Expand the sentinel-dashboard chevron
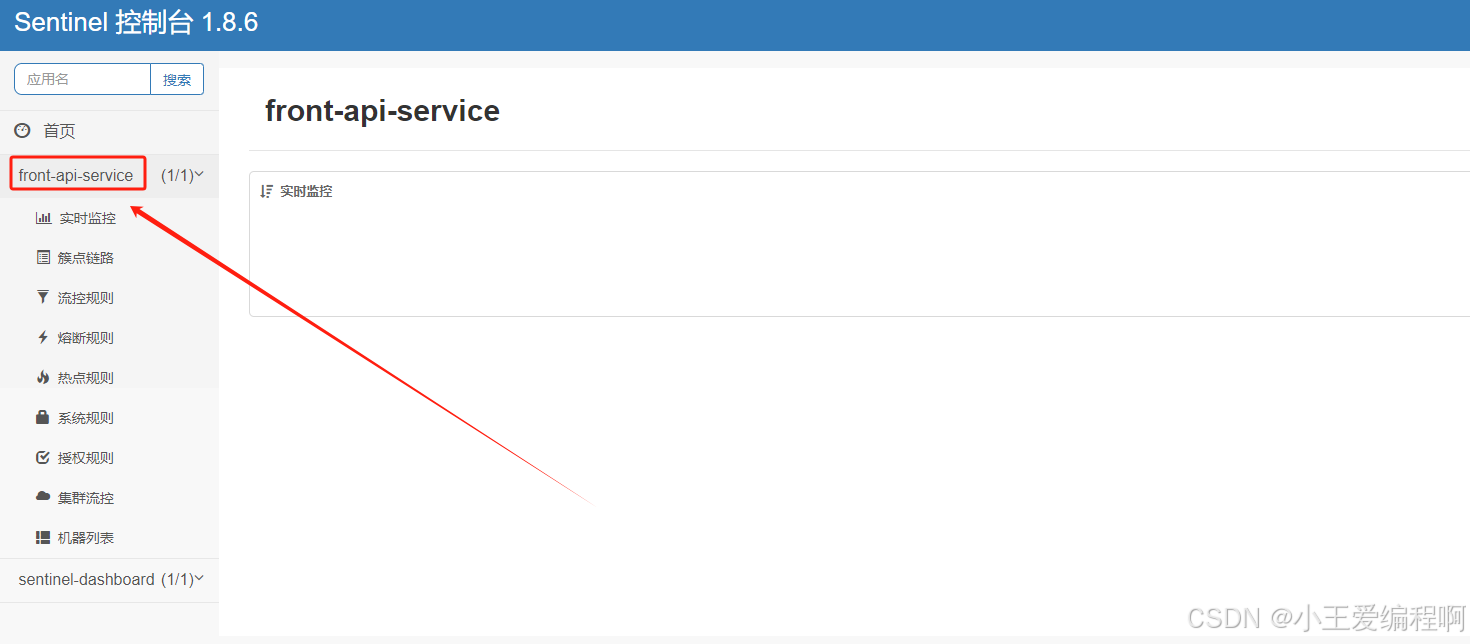 tap(199, 579)
